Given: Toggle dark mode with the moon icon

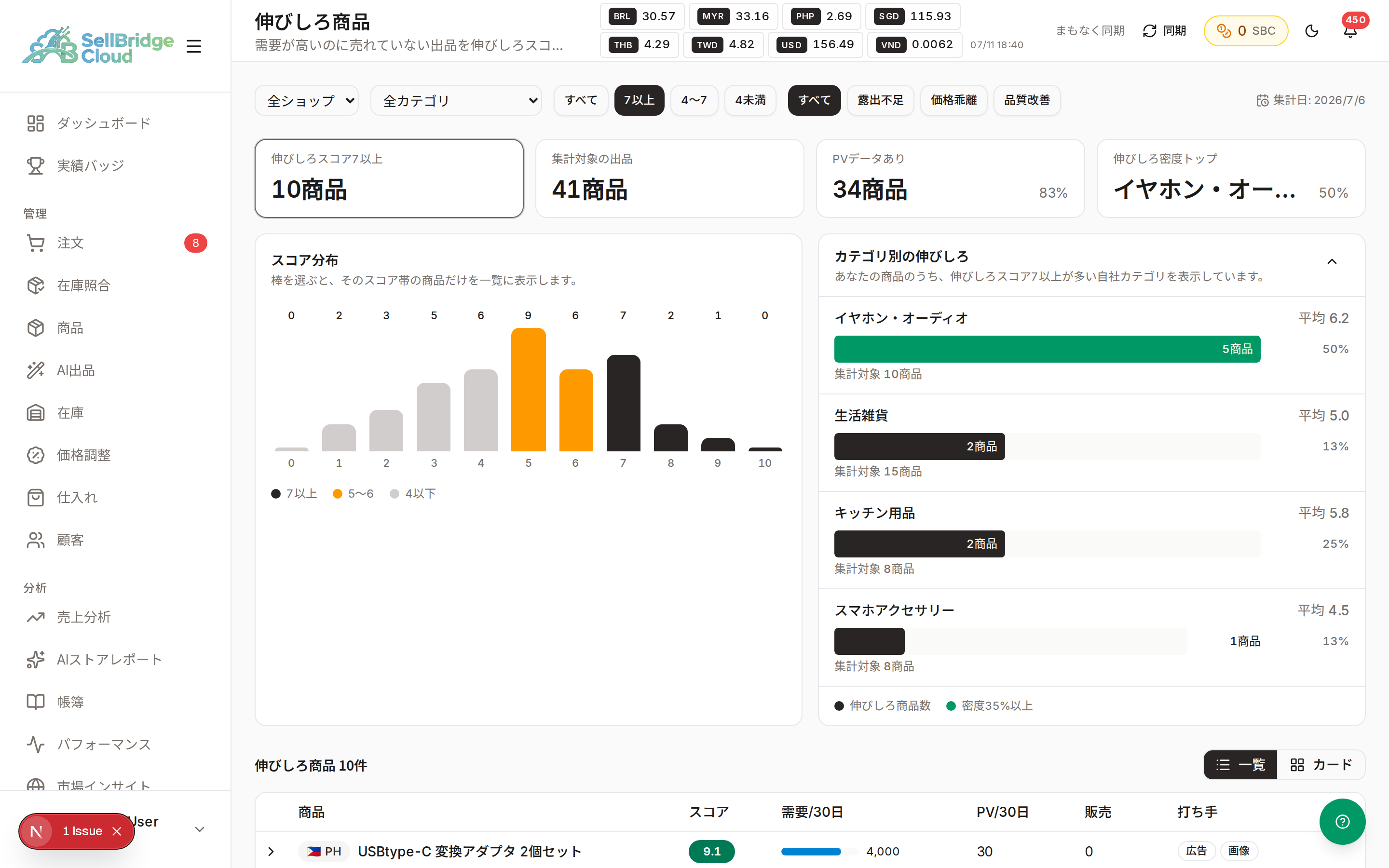Looking at the screenshot, I should click(1311, 31).
